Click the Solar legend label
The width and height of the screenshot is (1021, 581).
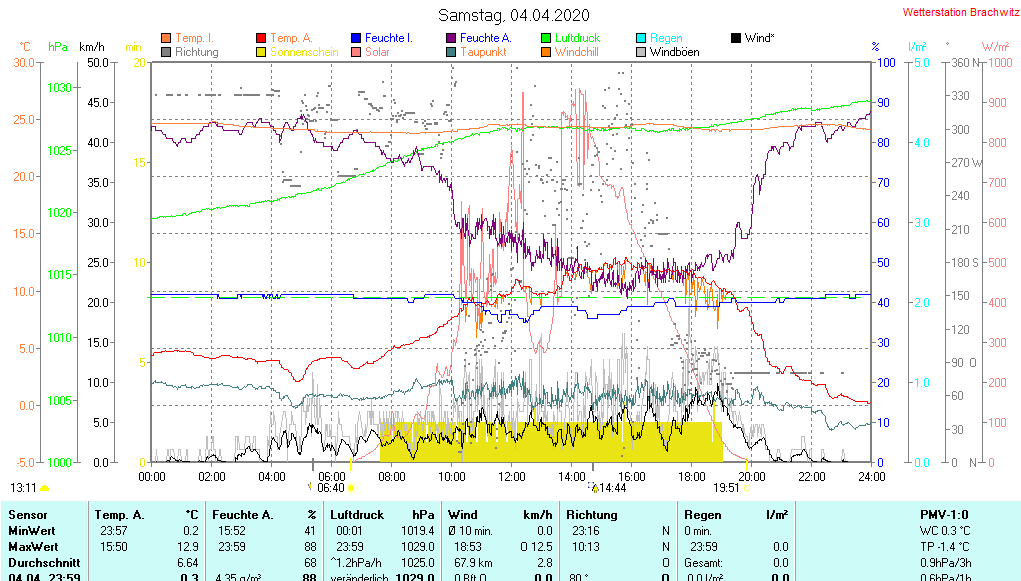(x=378, y=52)
